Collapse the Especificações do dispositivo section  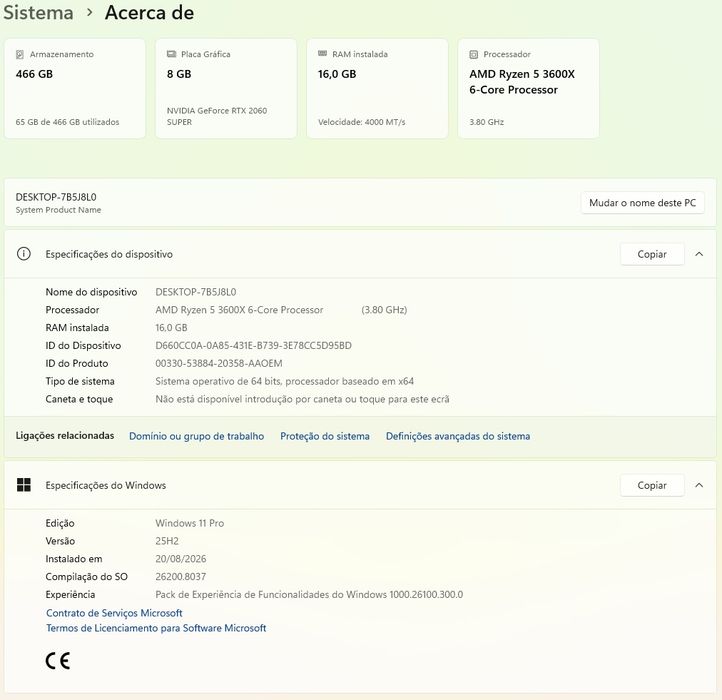tap(699, 254)
